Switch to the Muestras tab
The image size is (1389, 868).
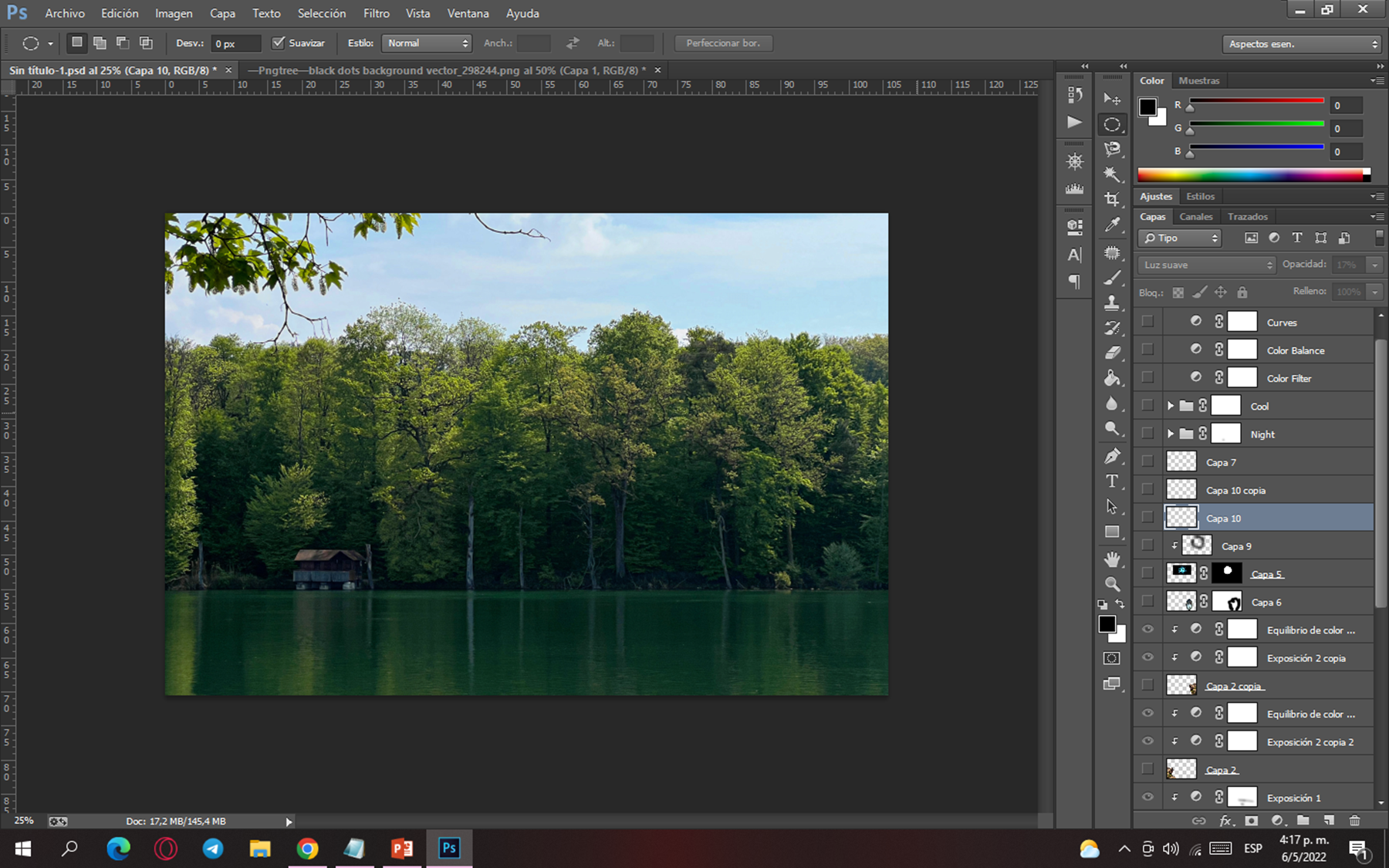(1199, 80)
